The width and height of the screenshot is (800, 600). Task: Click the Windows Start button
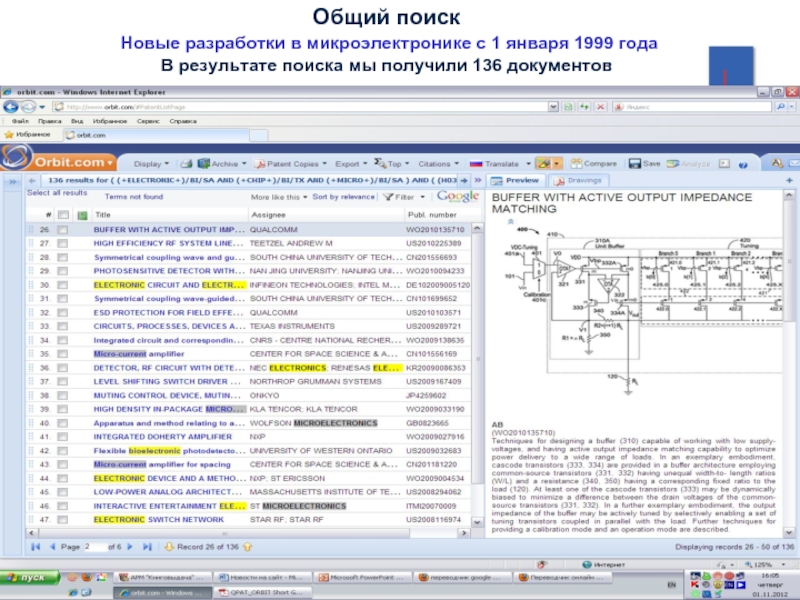(30, 578)
